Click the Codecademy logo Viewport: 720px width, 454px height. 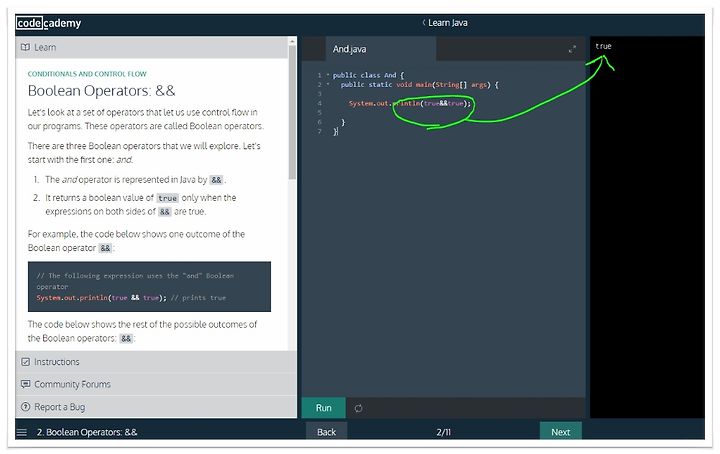(x=48, y=23)
